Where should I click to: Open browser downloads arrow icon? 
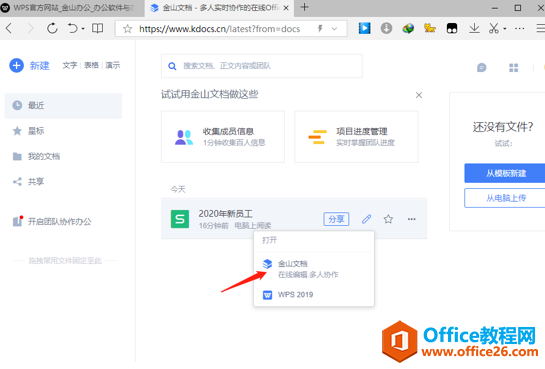pyautogui.click(x=474, y=28)
